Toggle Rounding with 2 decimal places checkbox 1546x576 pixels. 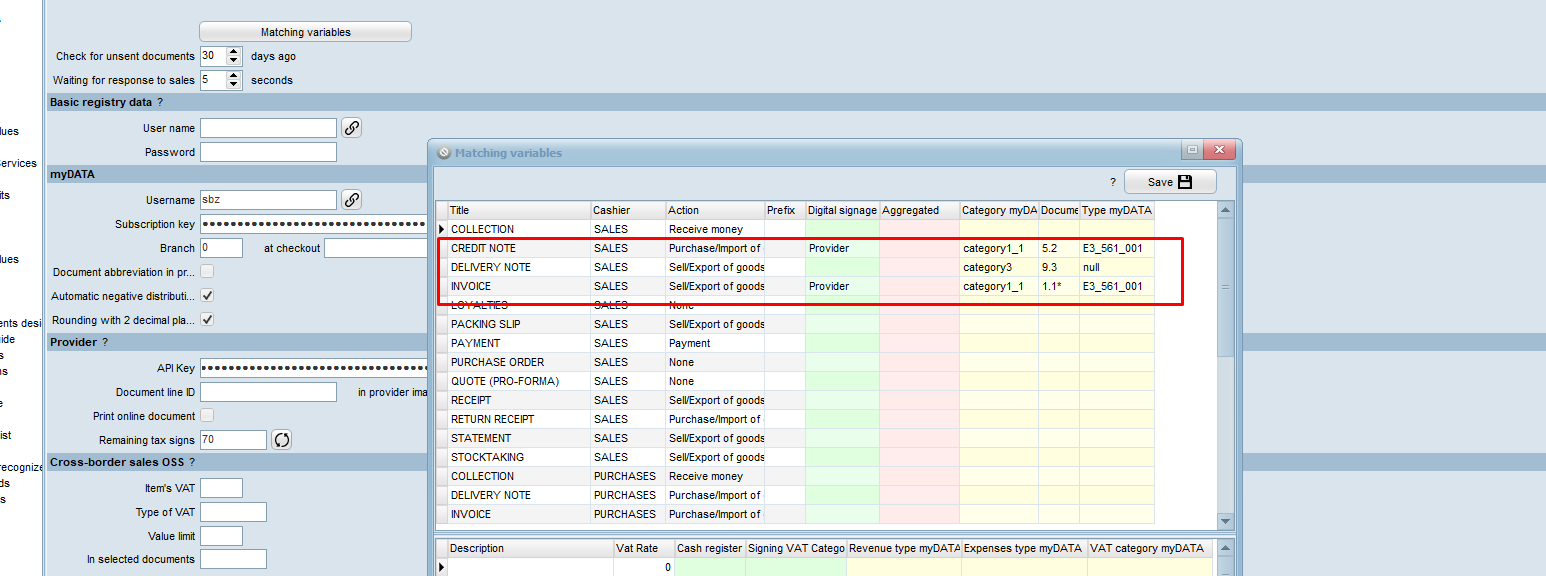click(207, 320)
